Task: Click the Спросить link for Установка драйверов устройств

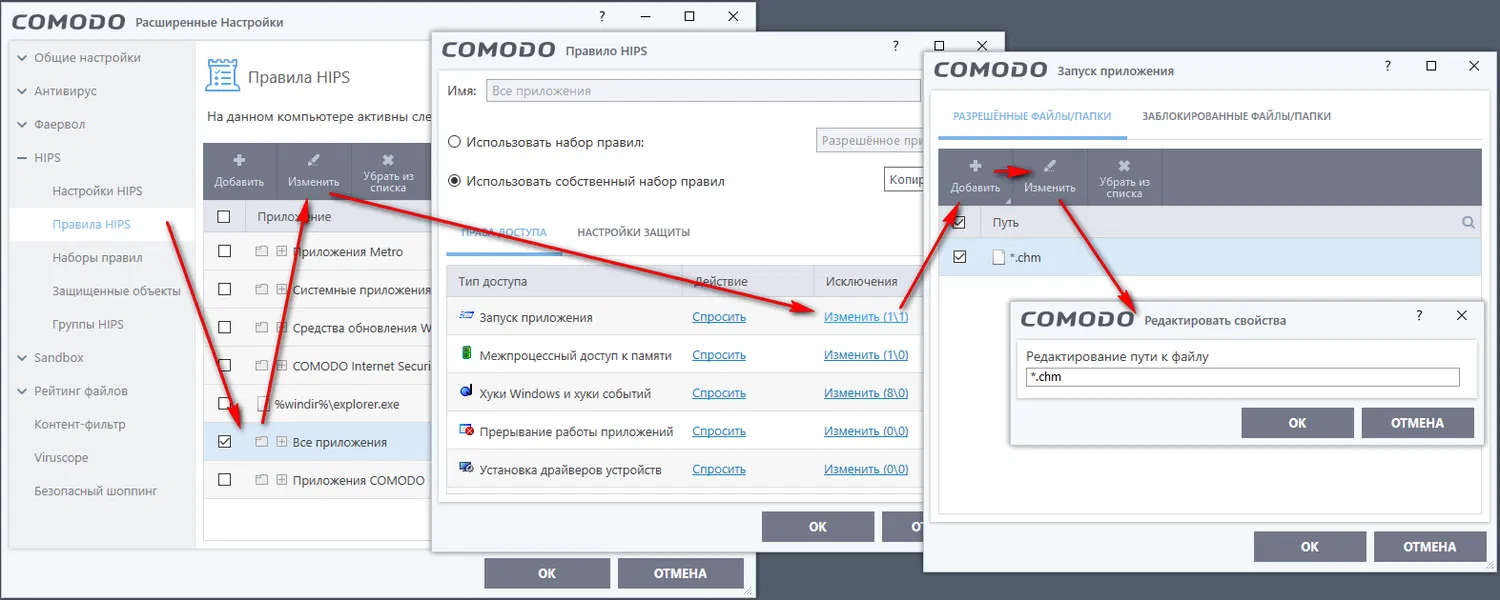Action: click(719, 469)
